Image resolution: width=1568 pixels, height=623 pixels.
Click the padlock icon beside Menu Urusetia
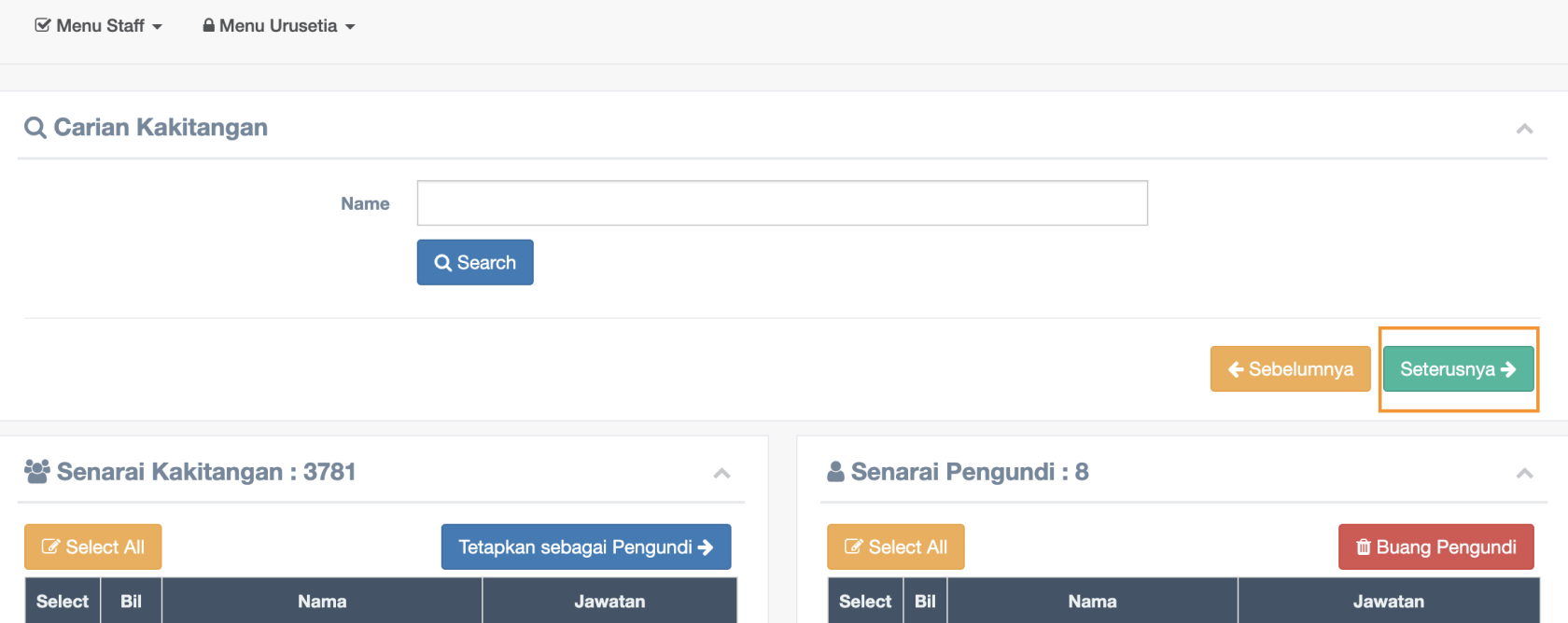pos(209,25)
